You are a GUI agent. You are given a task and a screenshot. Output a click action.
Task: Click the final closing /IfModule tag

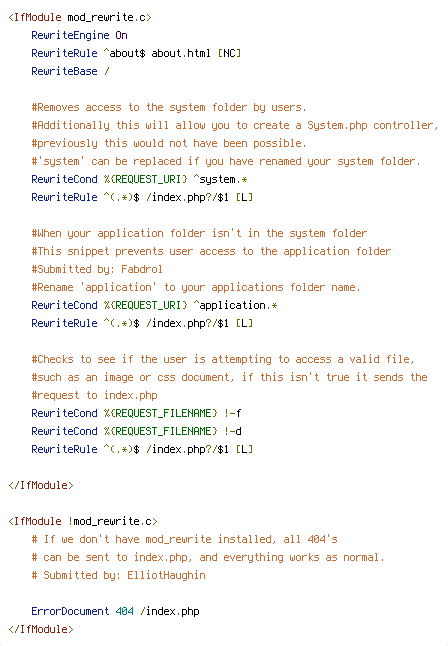coord(41,630)
